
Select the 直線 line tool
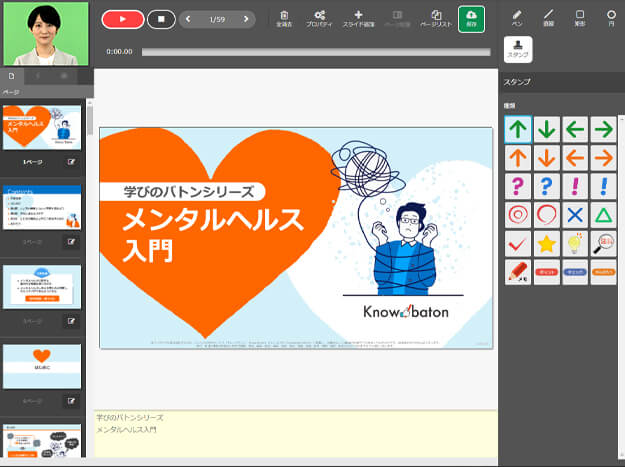click(x=548, y=18)
